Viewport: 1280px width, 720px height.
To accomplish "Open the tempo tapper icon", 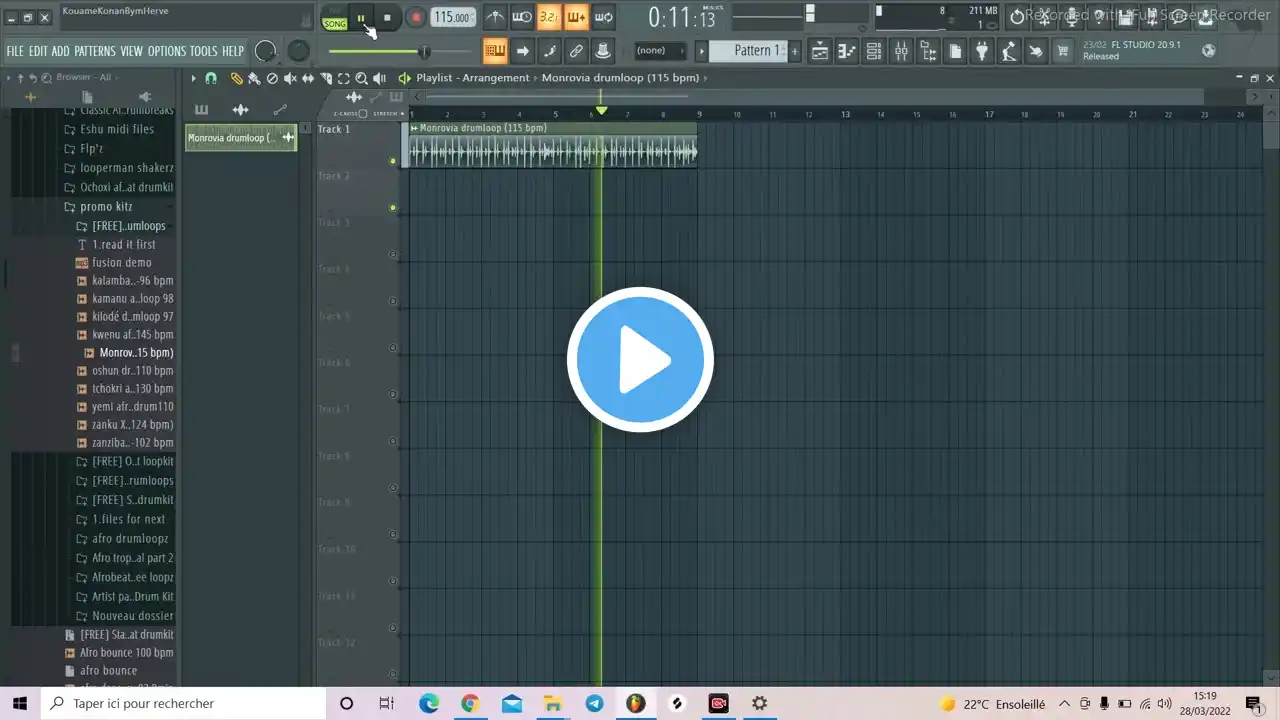I will tap(1009, 52).
